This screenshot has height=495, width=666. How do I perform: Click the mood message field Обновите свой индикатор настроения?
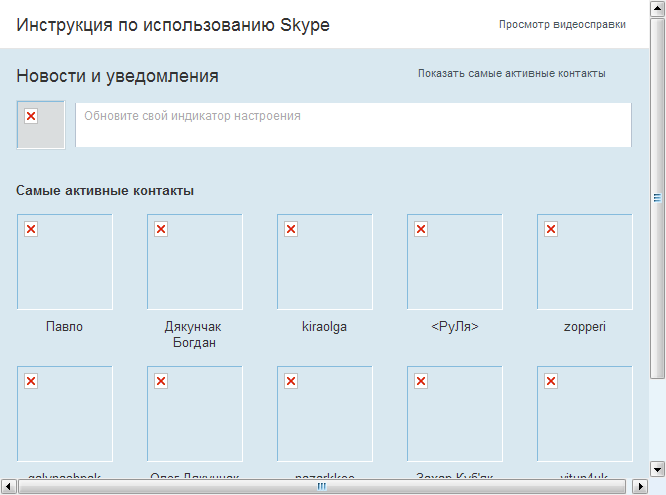pyautogui.click(x=353, y=125)
